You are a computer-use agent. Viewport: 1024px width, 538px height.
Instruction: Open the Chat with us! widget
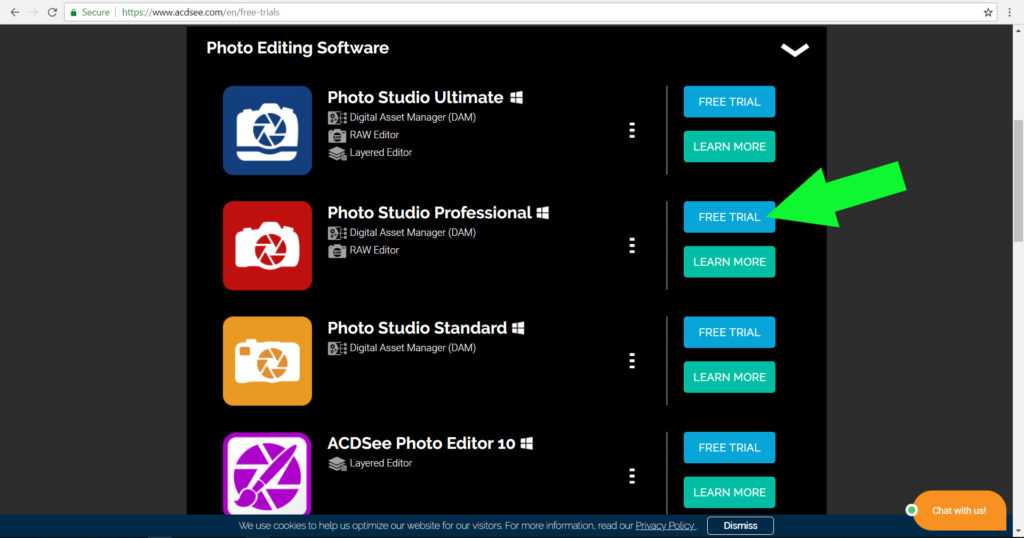pos(958,511)
